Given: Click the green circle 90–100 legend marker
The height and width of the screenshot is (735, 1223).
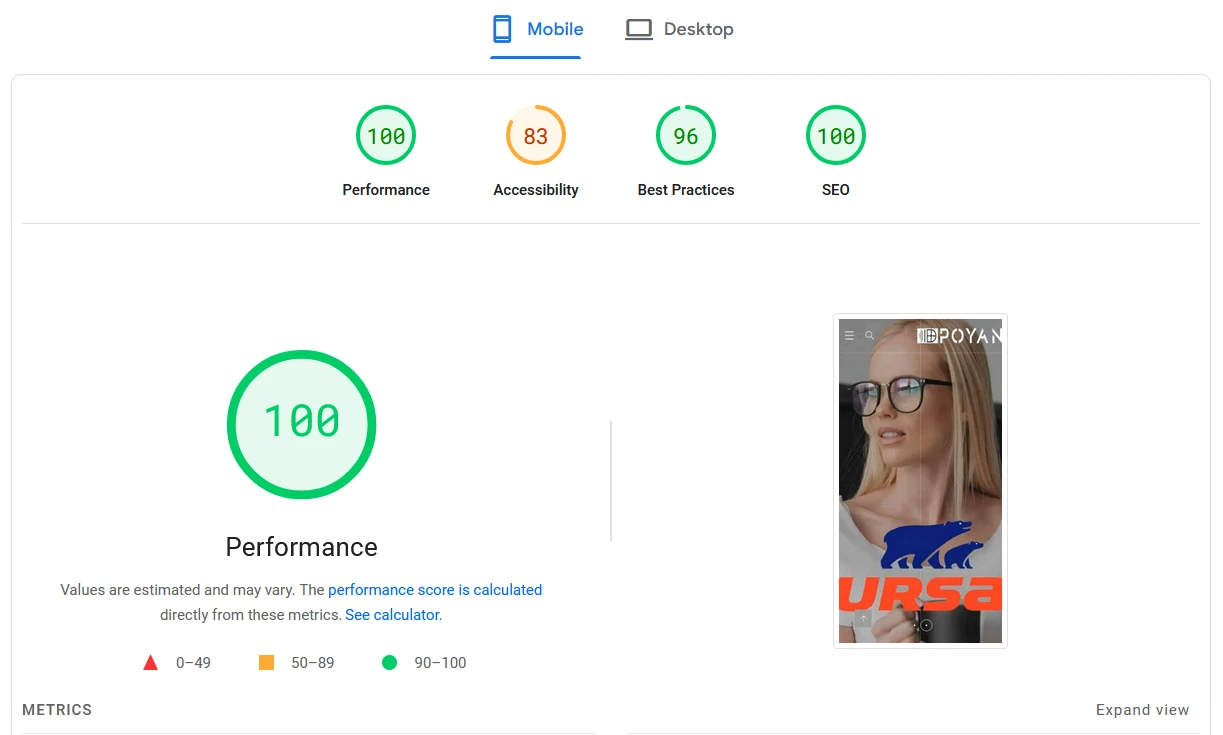Looking at the screenshot, I should 389,663.
